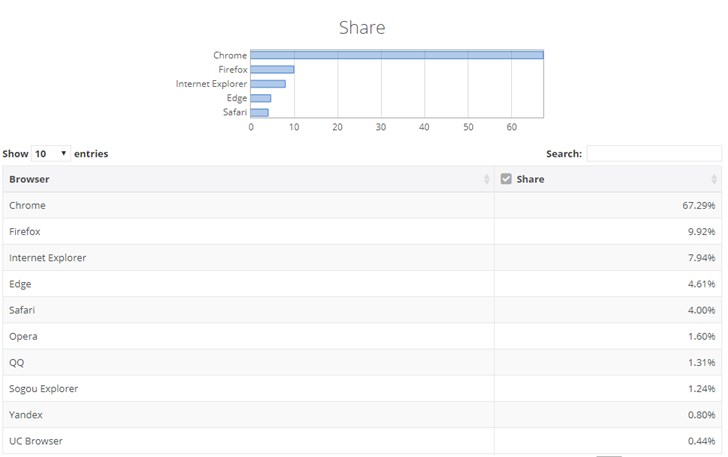
Task: Click the Share column sort arrows
Action: (714, 179)
